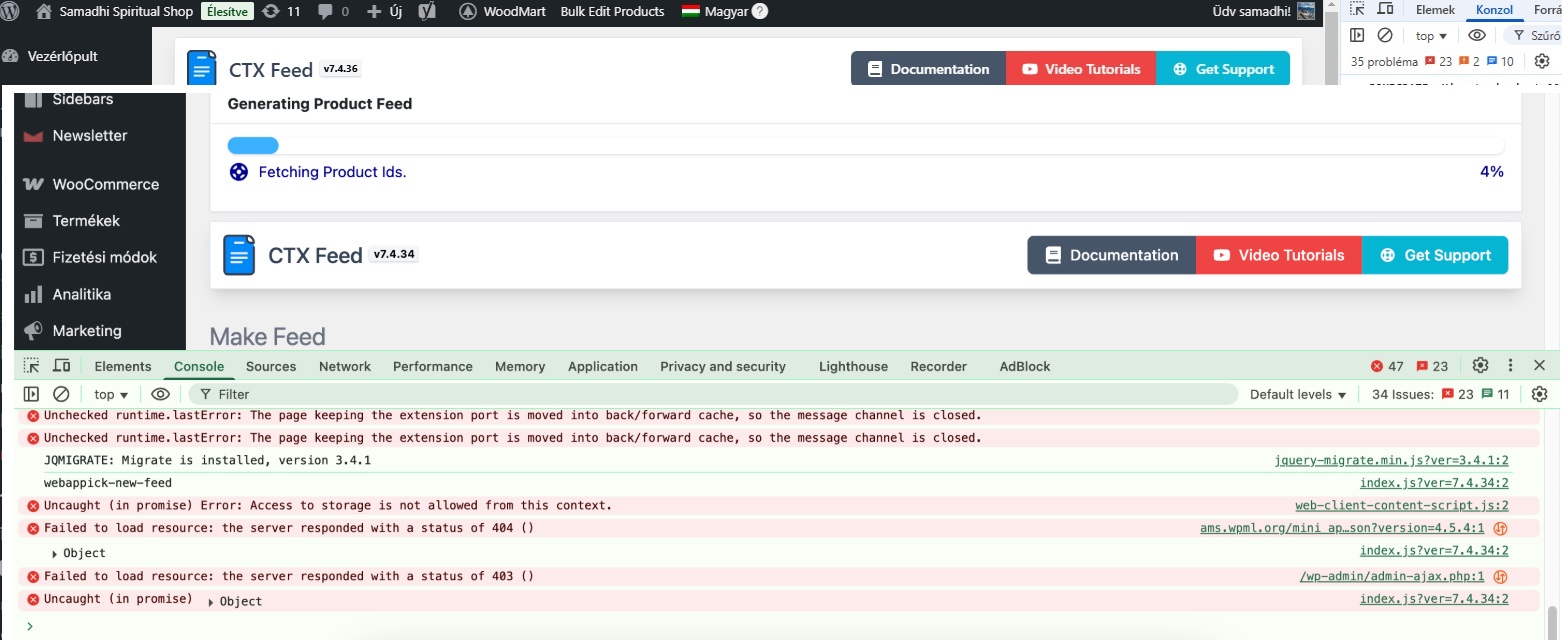Switch to the Network tab
Viewport: 1562px width, 640px height.
click(x=345, y=366)
